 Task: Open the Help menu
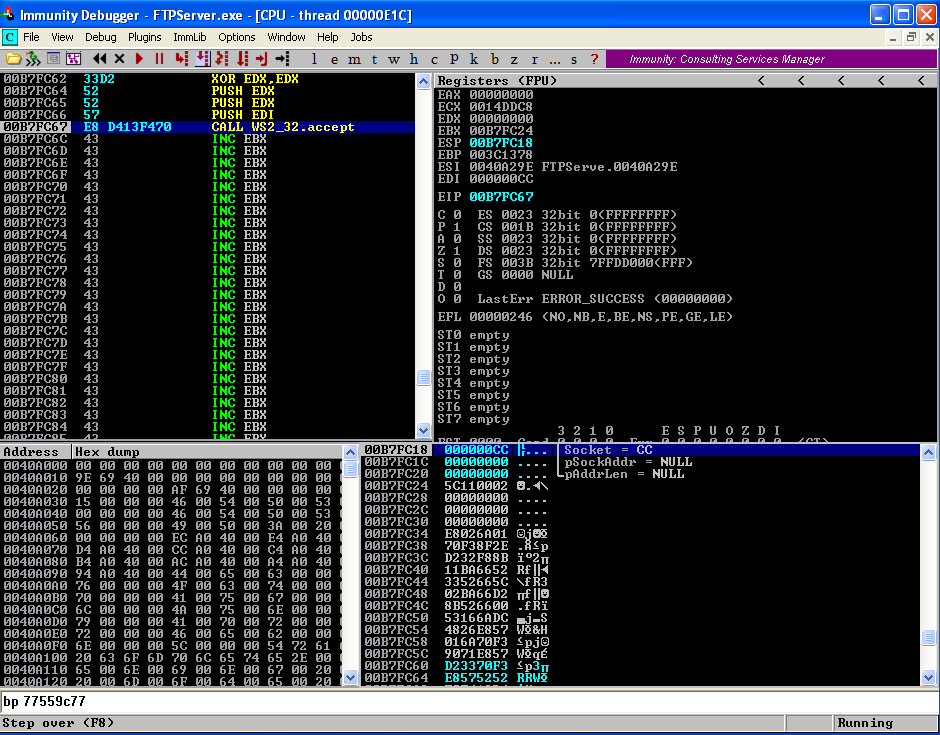click(327, 37)
